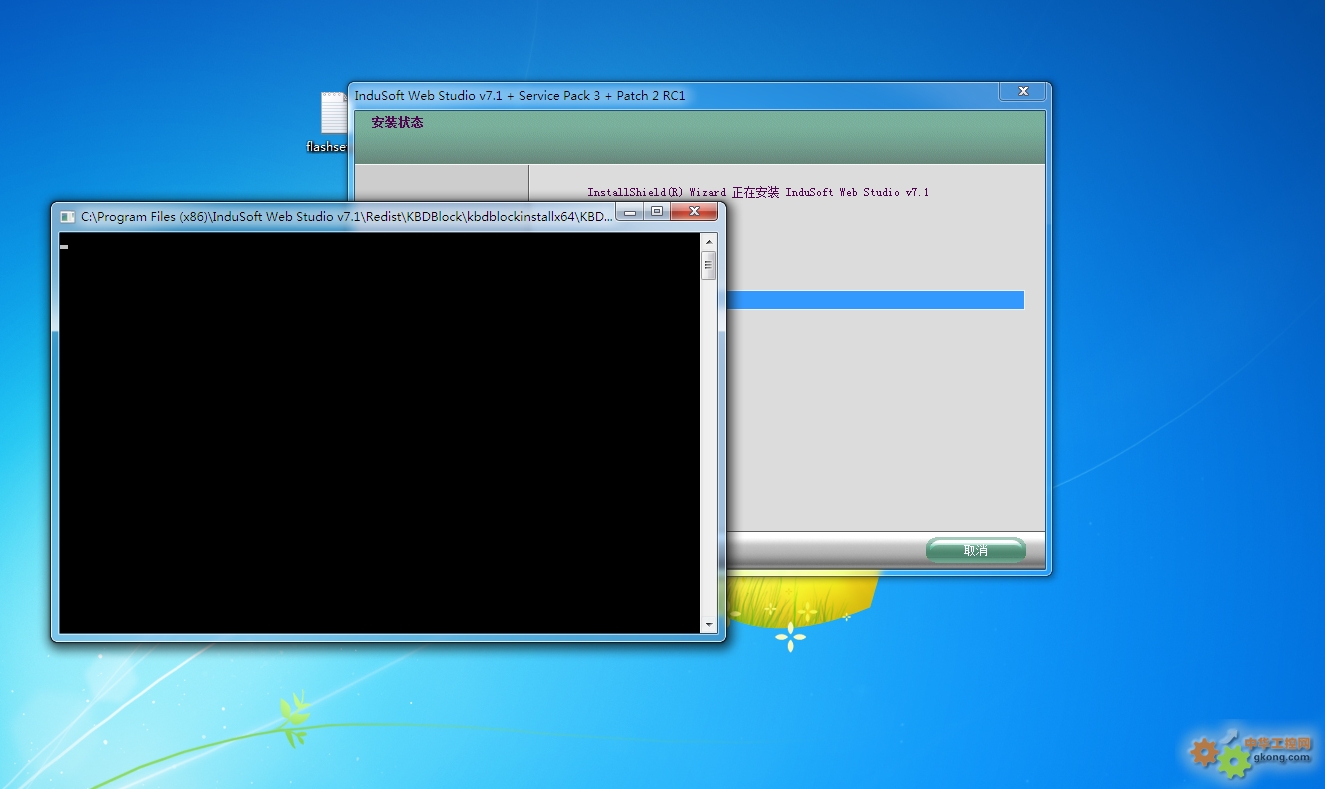
Task: Click the console scrollbar down arrow
Action: click(709, 625)
